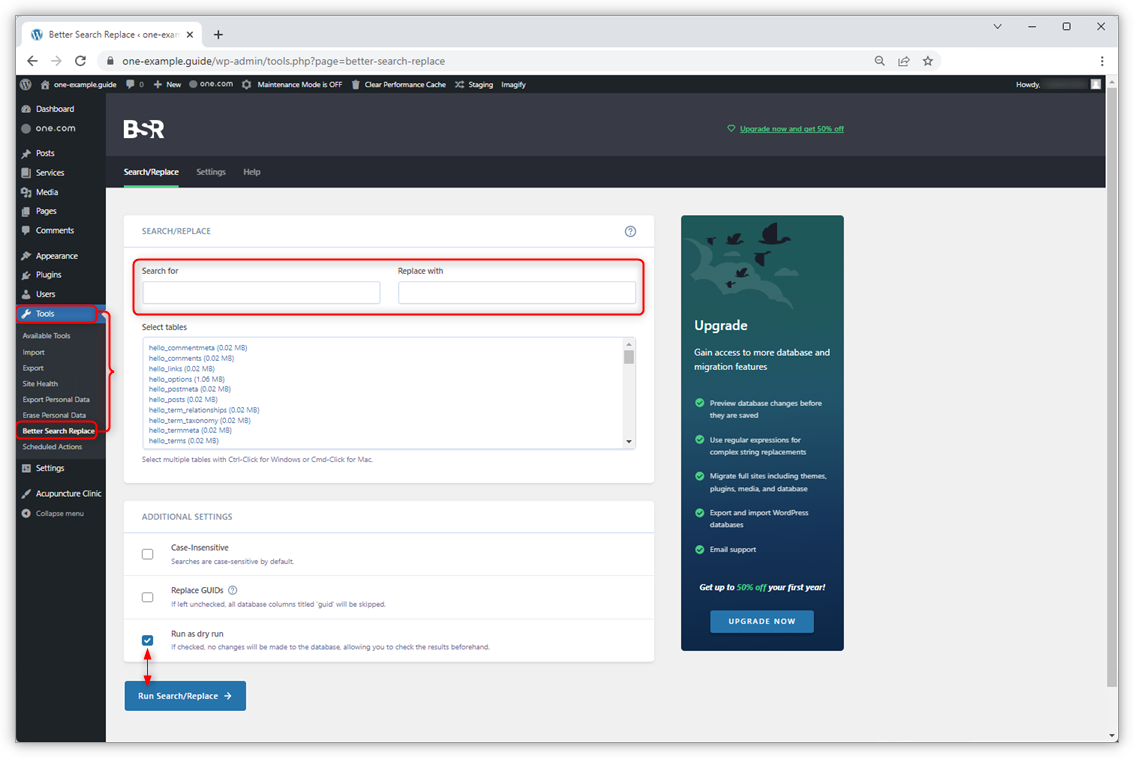
Task: Open the WordPress logo menu
Action: tap(25, 84)
